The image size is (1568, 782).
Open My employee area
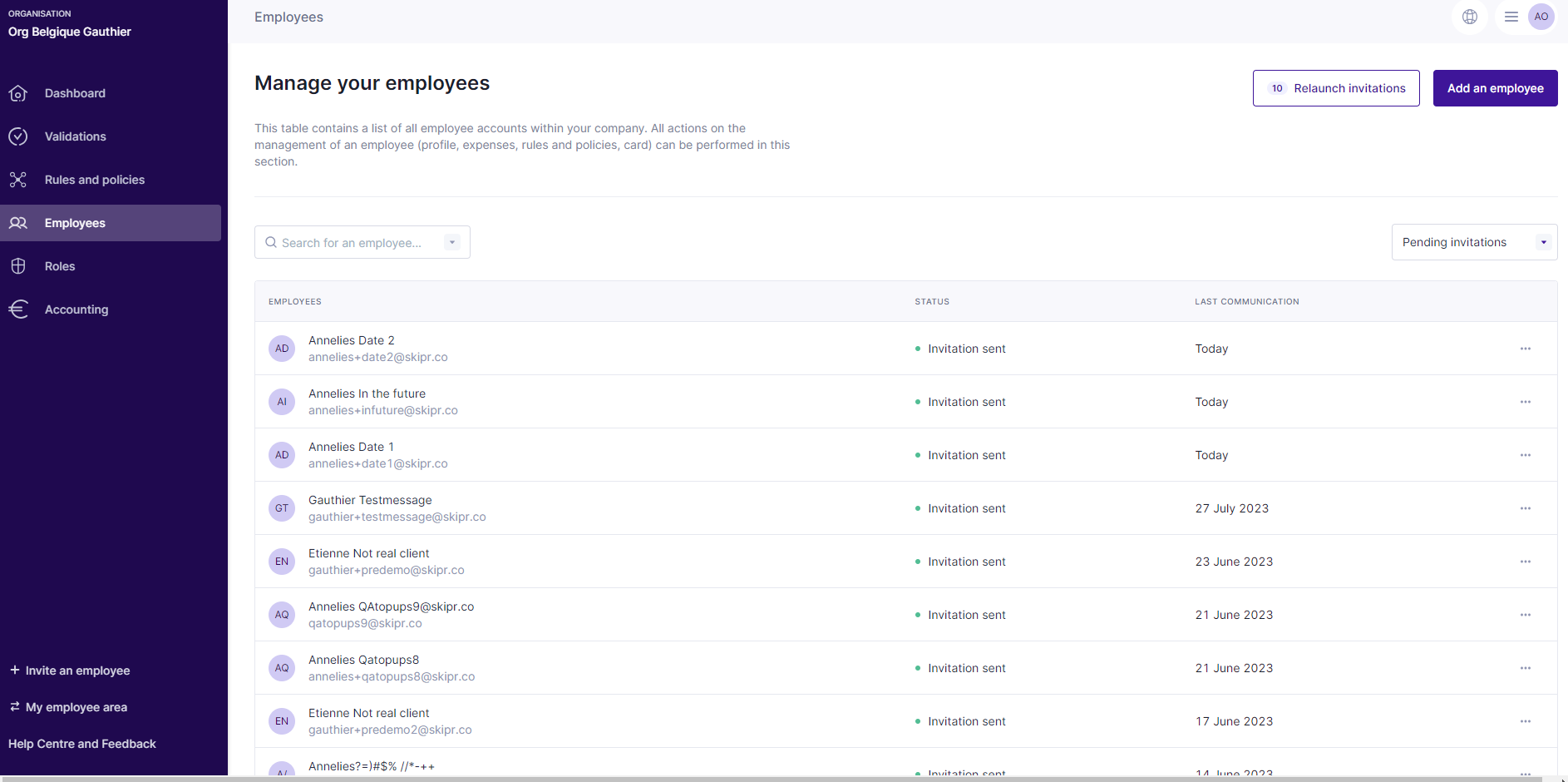tap(76, 707)
